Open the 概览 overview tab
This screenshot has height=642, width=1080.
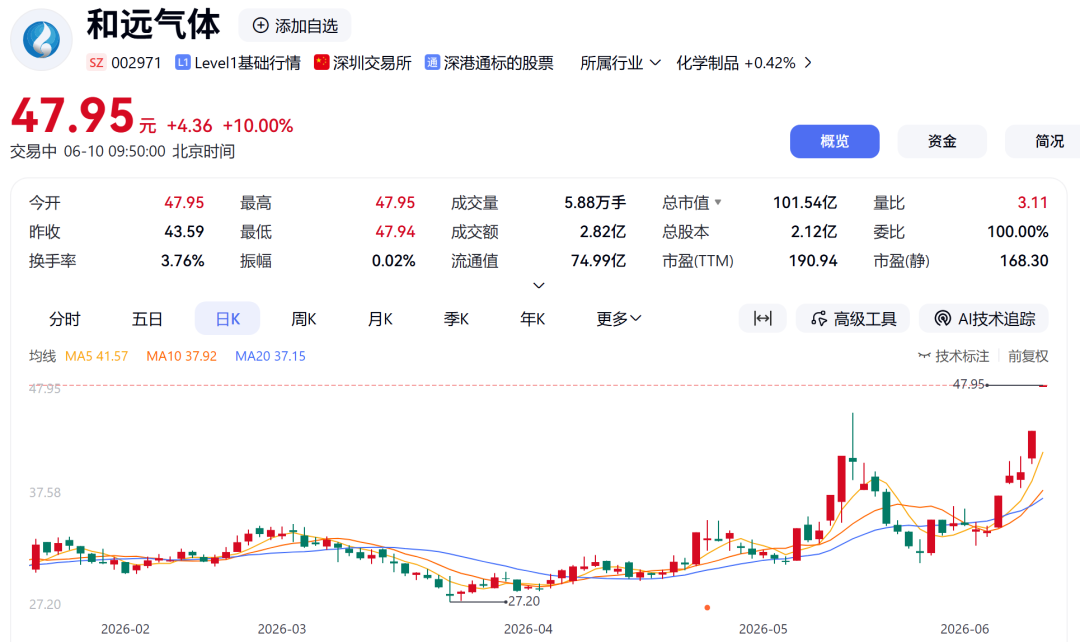pyautogui.click(x=834, y=141)
